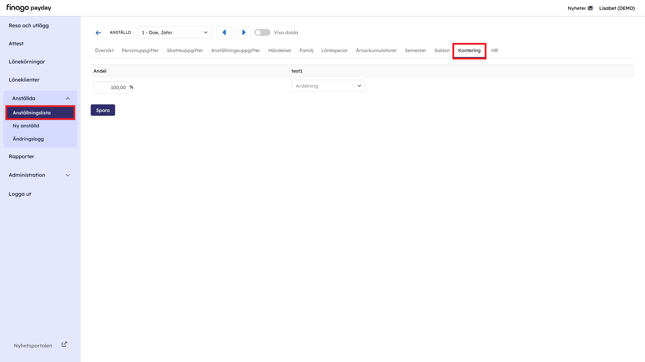Select the Kontering tab
The height and width of the screenshot is (362, 645).
pos(469,51)
